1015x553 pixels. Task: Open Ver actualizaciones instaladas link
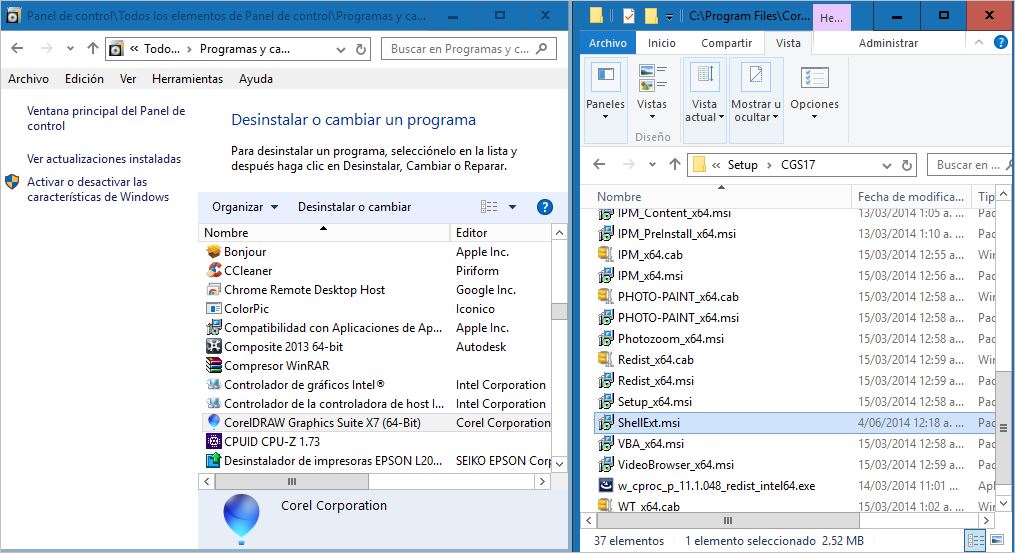click(x=104, y=159)
